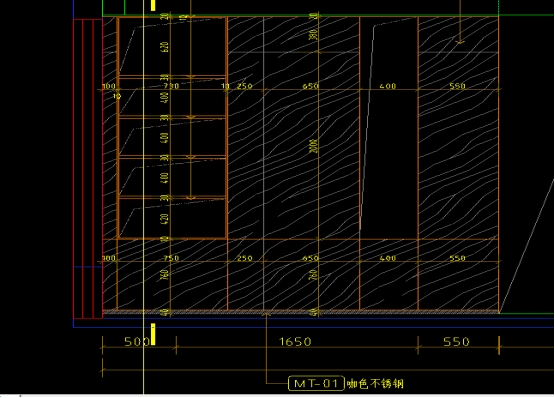Pick the large 550 dimension beside 1650
Screen dimensions: 555x398
click(457, 342)
